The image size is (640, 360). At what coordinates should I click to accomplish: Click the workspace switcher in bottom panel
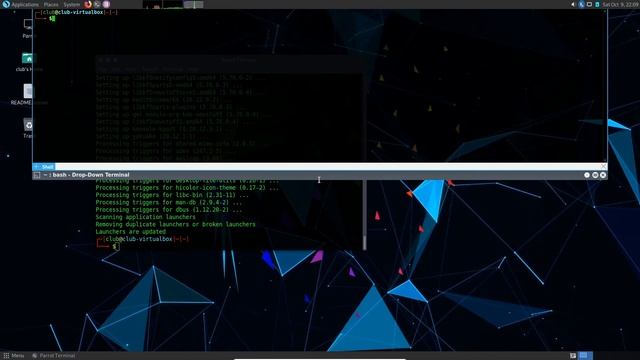click(x=586, y=356)
